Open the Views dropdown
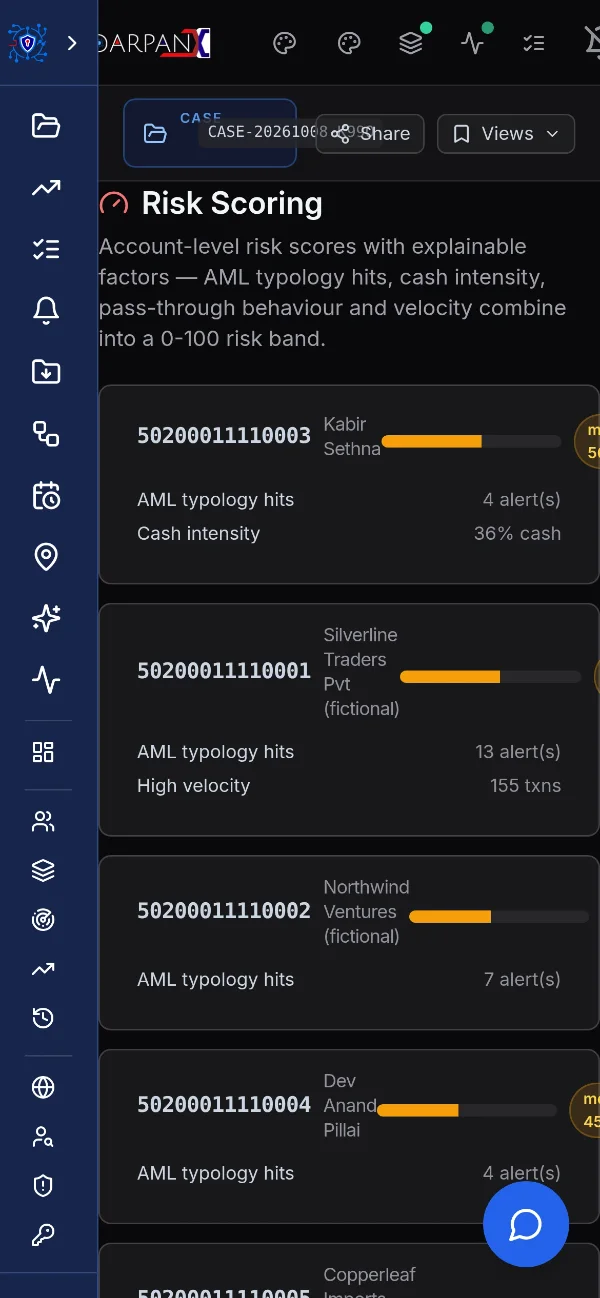 pos(506,134)
